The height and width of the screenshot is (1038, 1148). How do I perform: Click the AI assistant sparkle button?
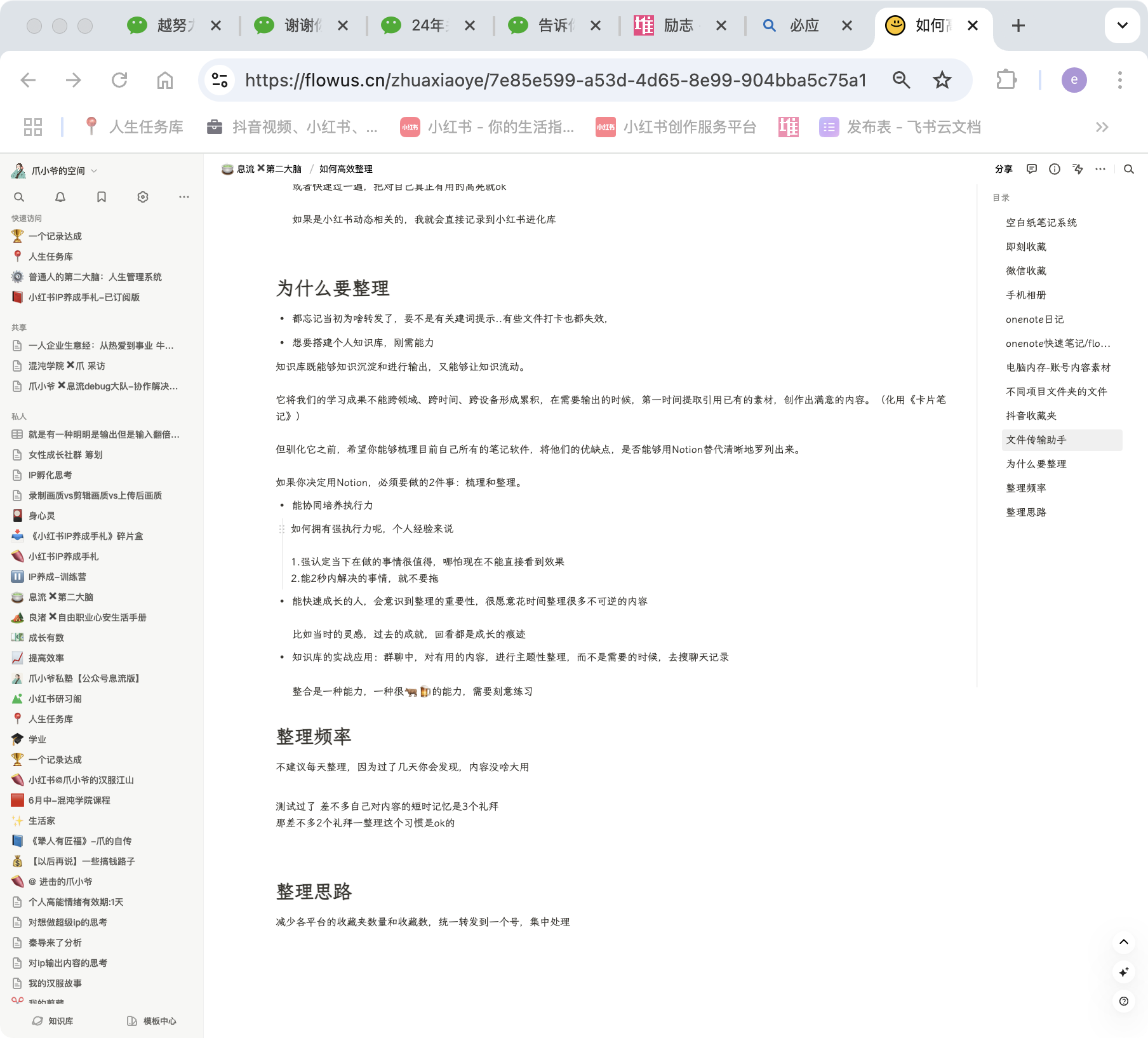1124,972
